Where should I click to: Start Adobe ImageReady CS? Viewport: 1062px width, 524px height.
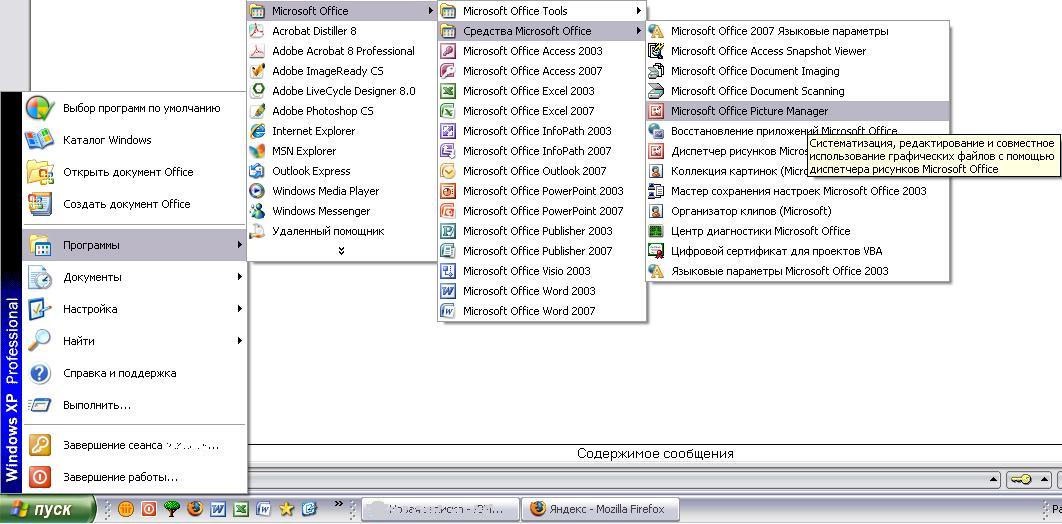[x=341, y=71]
